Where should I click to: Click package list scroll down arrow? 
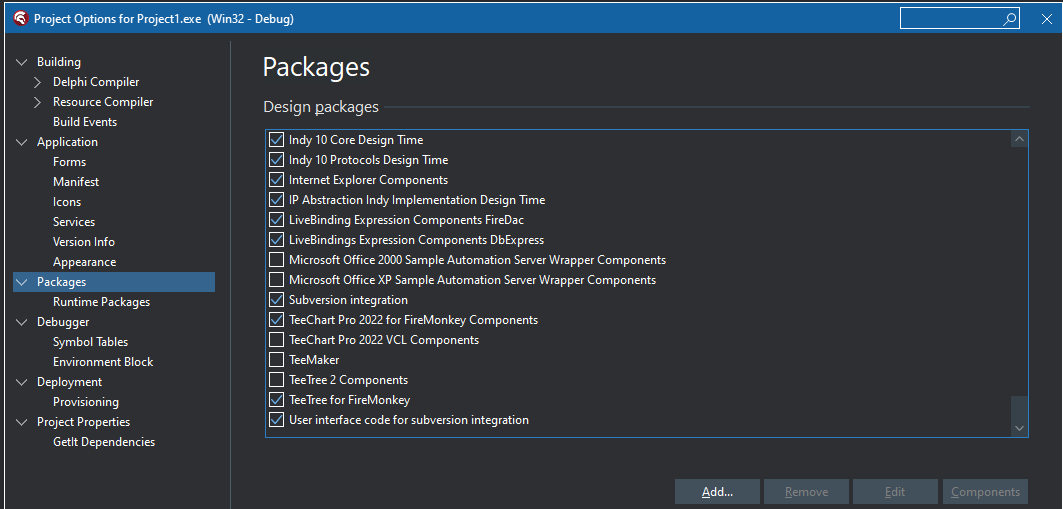pyautogui.click(x=1019, y=428)
